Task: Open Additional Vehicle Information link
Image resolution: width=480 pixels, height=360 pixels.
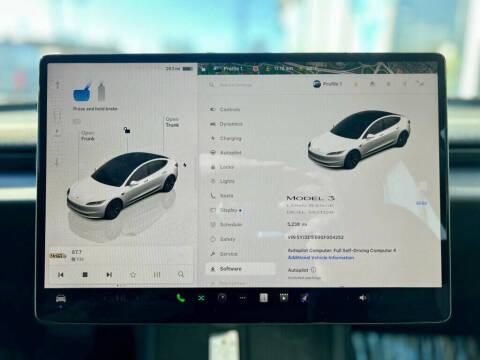Action: pyautogui.click(x=321, y=258)
